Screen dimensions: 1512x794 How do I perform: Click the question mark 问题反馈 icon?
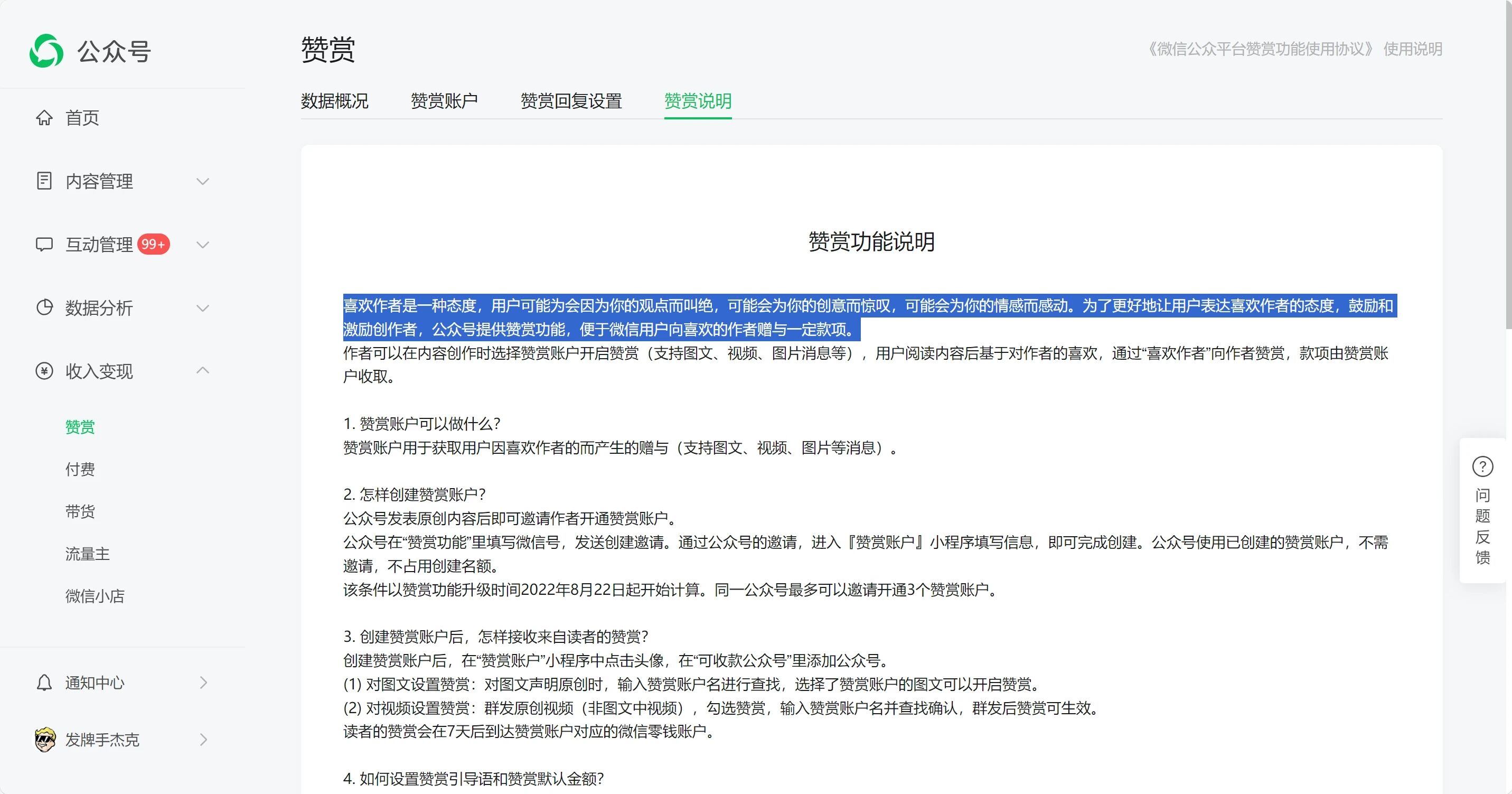tap(1482, 467)
